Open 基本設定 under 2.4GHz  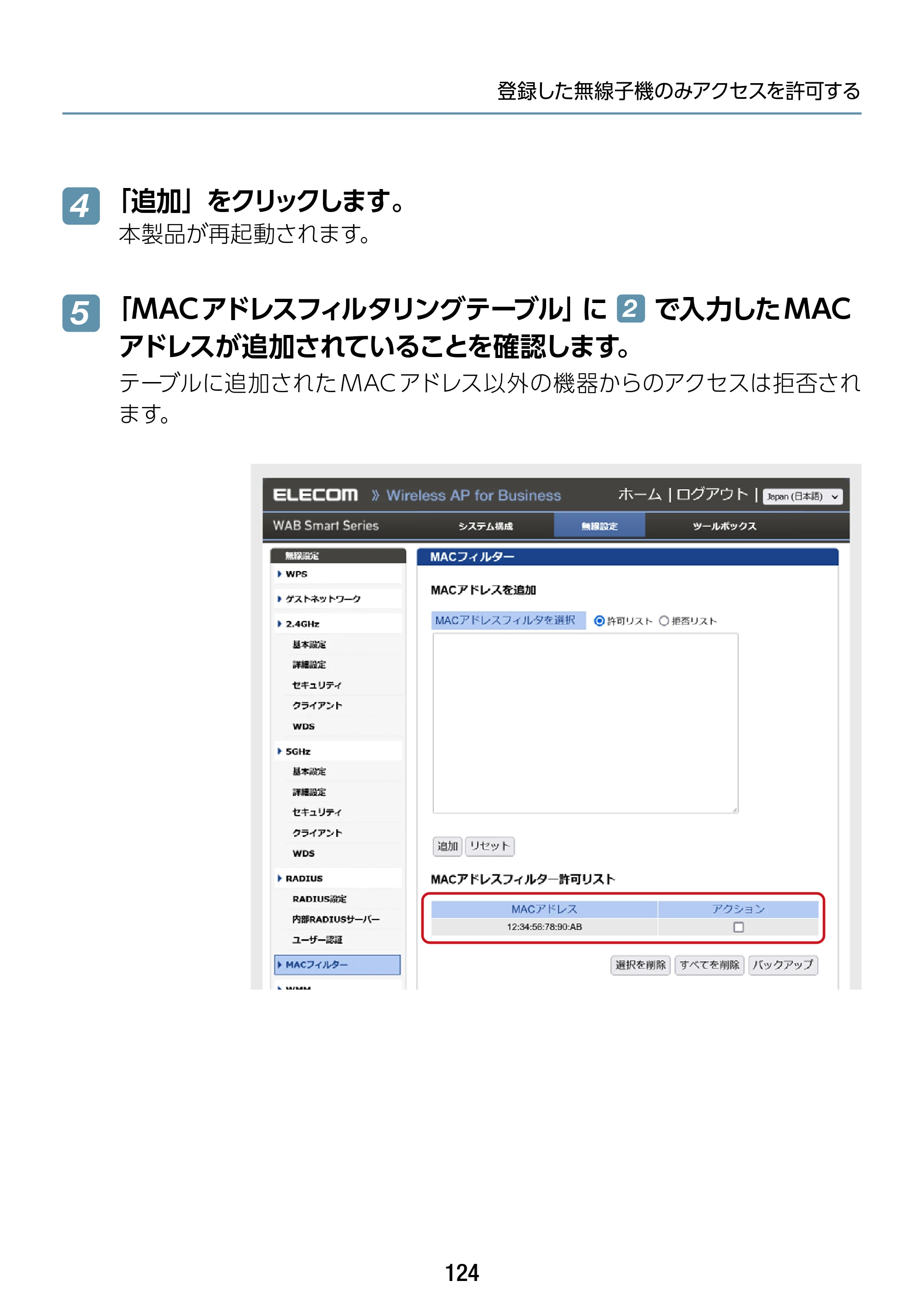309,644
